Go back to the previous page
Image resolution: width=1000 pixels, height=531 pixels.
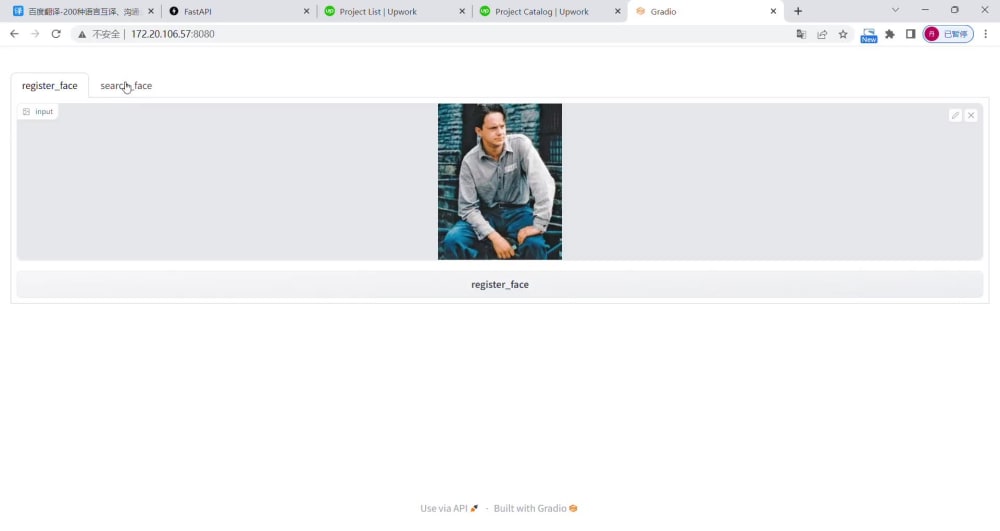(14, 34)
